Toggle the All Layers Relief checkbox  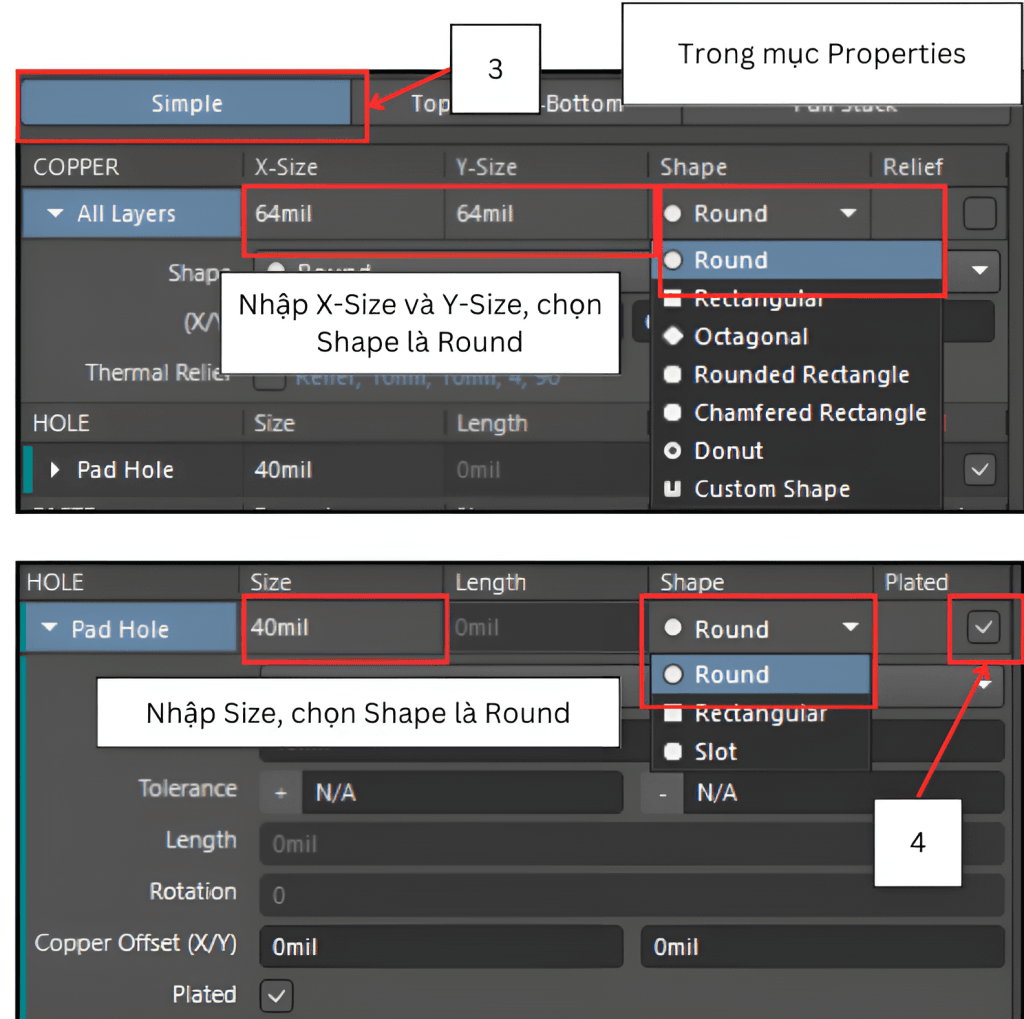pyautogui.click(x=979, y=214)
